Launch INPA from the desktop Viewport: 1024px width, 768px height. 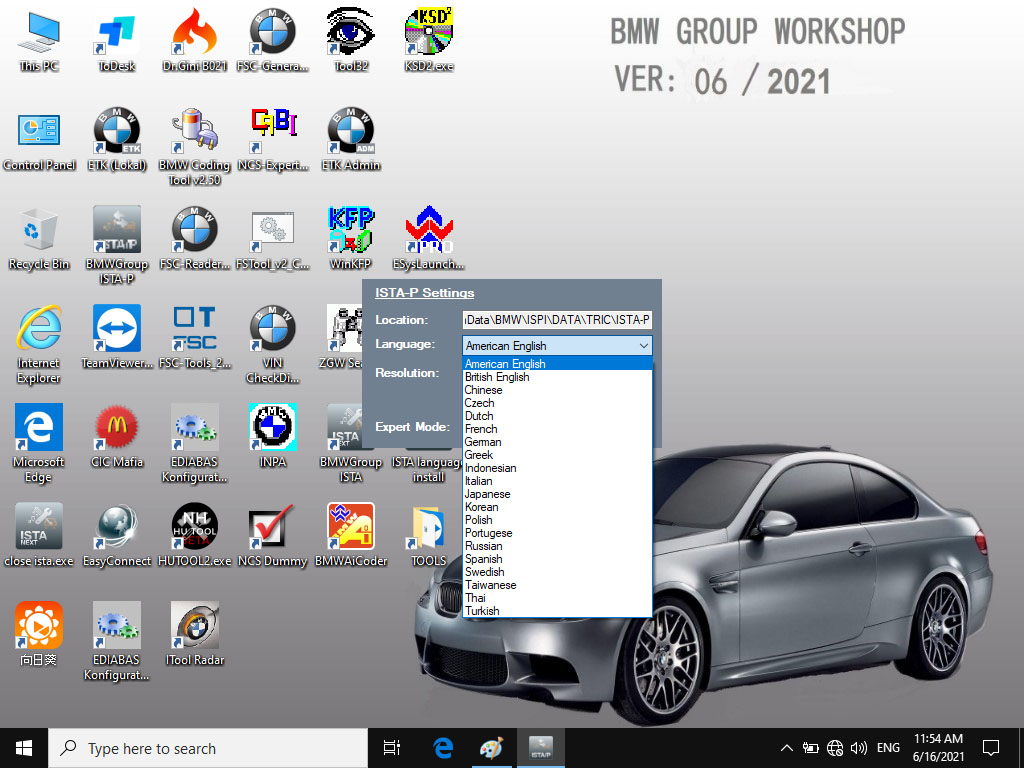point(272,427)
